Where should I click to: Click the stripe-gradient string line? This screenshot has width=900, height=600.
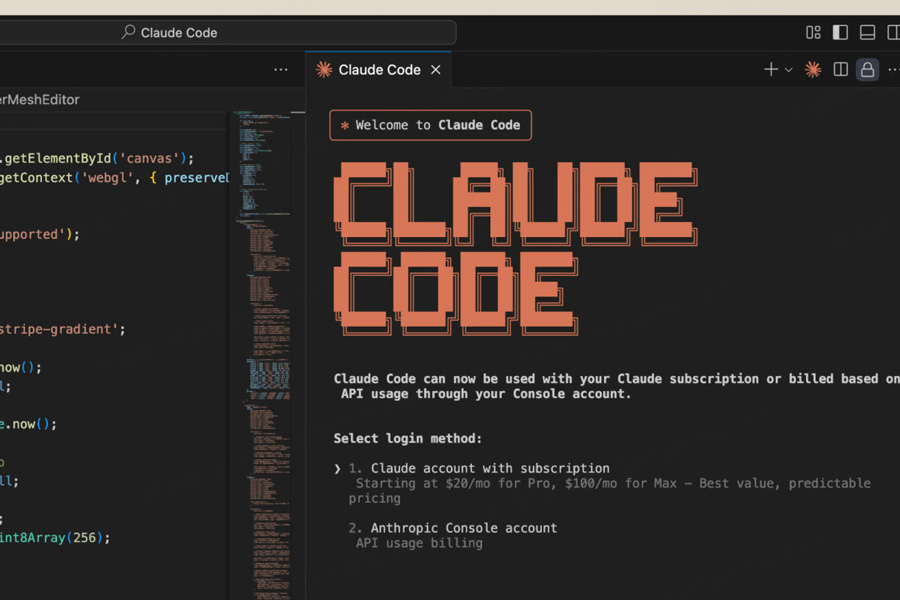pyautogui.click(x=63, y=330)
